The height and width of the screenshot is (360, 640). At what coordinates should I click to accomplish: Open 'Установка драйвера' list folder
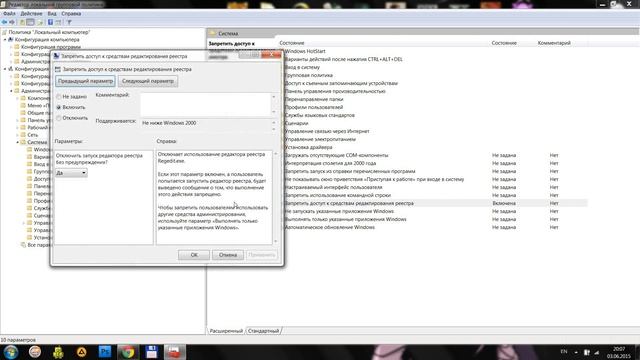click(x=308, y=147)
